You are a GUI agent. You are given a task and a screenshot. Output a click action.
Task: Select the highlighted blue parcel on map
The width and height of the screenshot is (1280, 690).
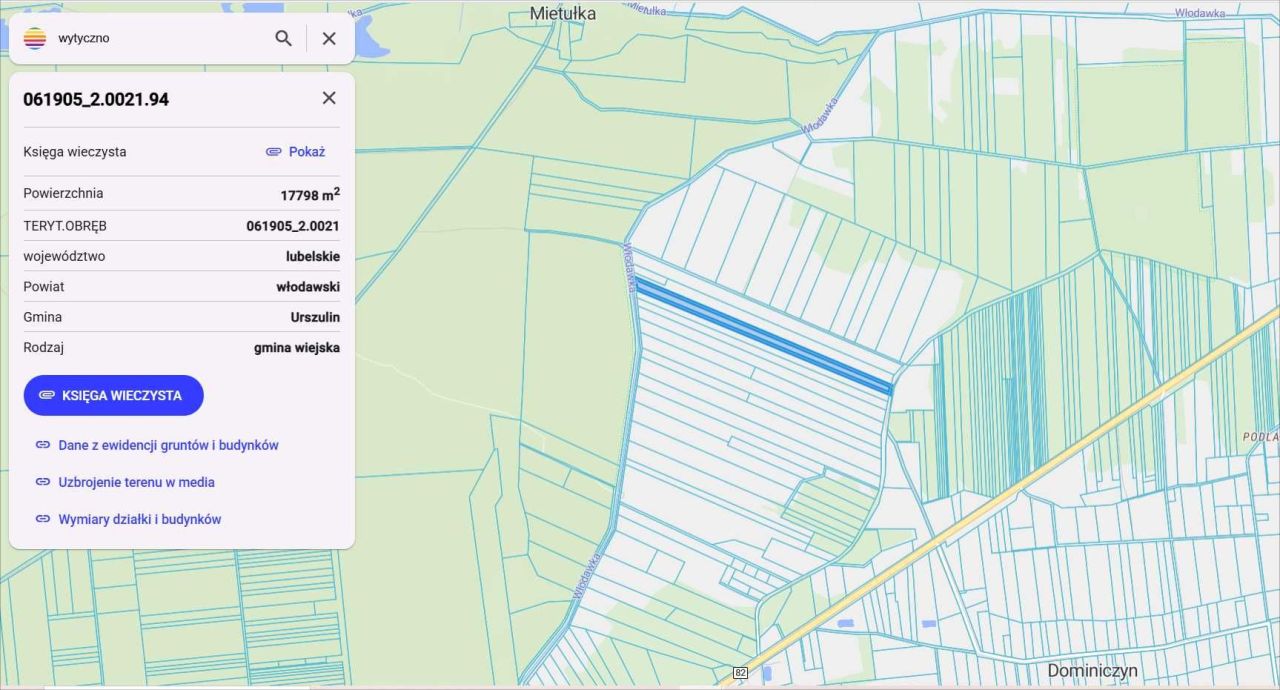(x=764, y=337)
